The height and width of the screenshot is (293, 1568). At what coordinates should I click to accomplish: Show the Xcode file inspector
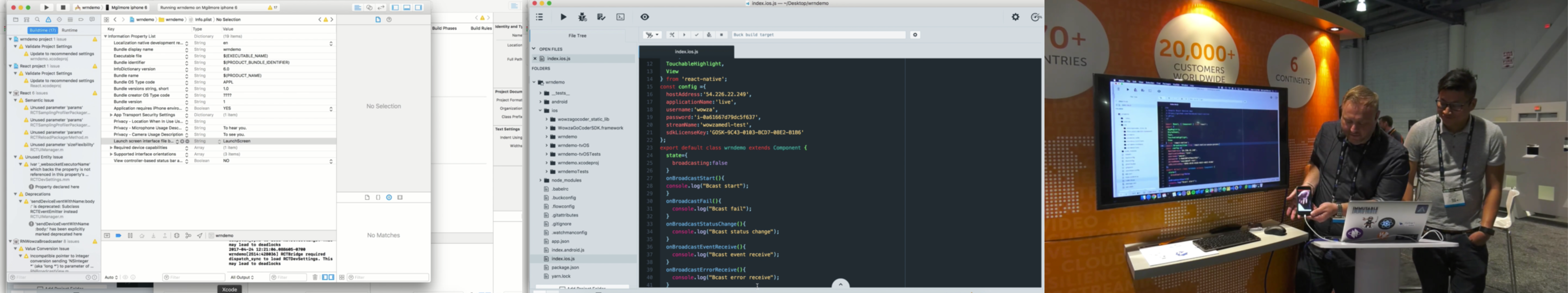(x=378, y=19)
